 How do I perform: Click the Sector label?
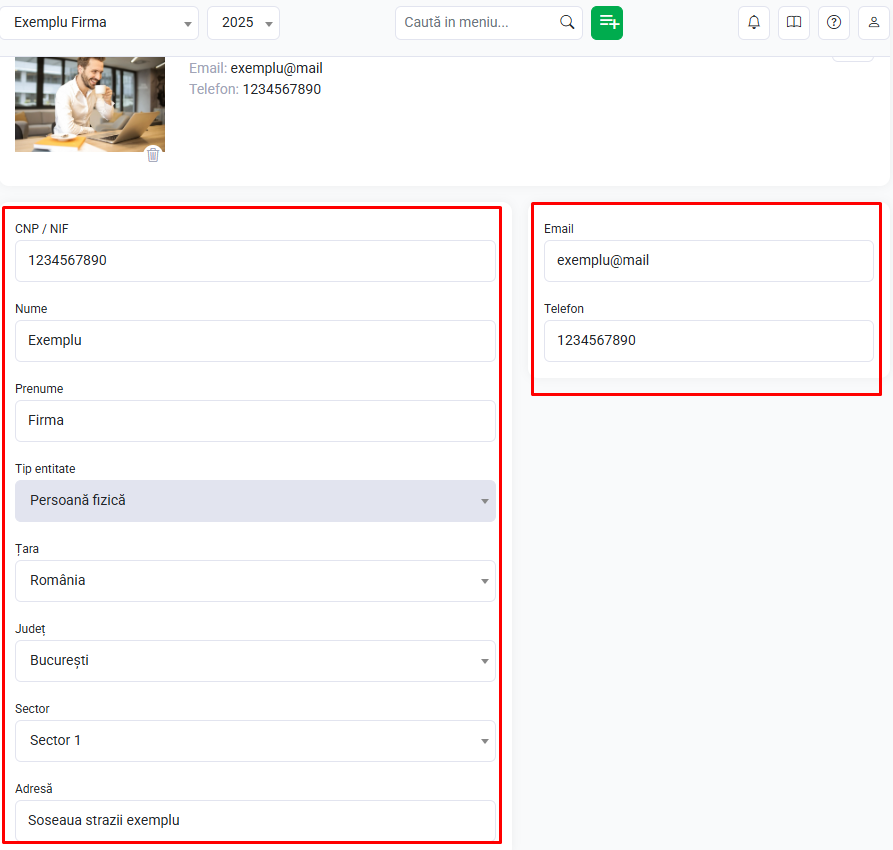click(x=32, y=709)
